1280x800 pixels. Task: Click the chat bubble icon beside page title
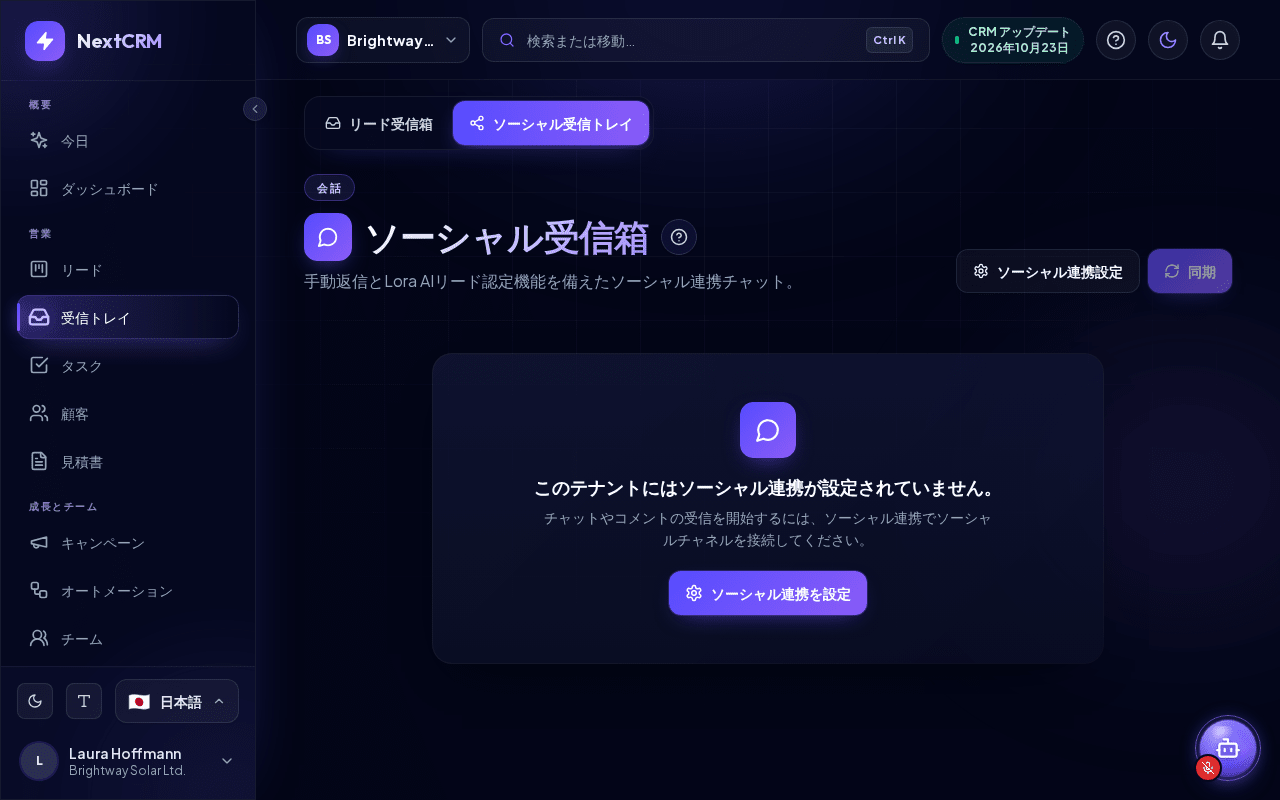coord(328,237)
